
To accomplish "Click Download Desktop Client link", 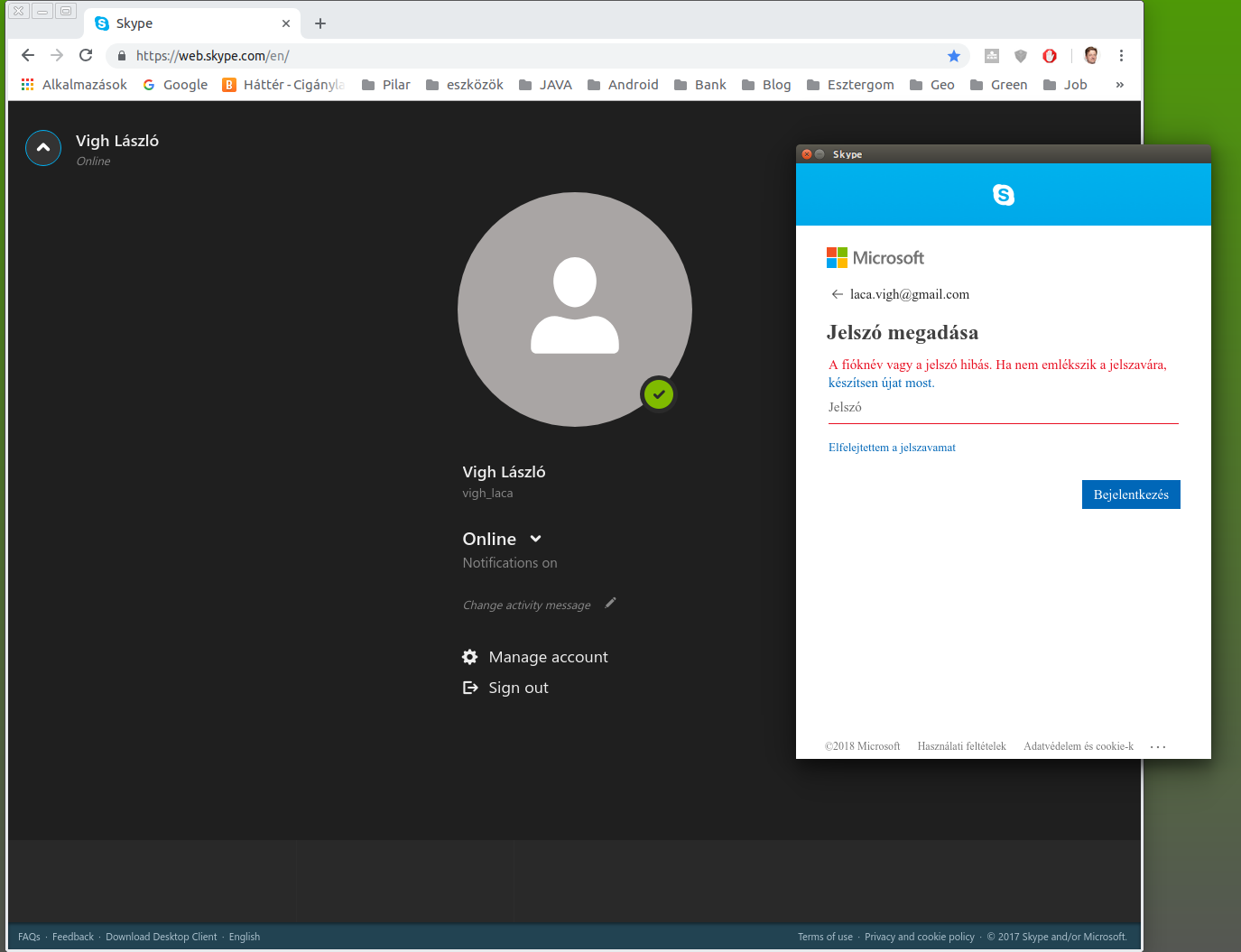I will (x=162, y=937).
